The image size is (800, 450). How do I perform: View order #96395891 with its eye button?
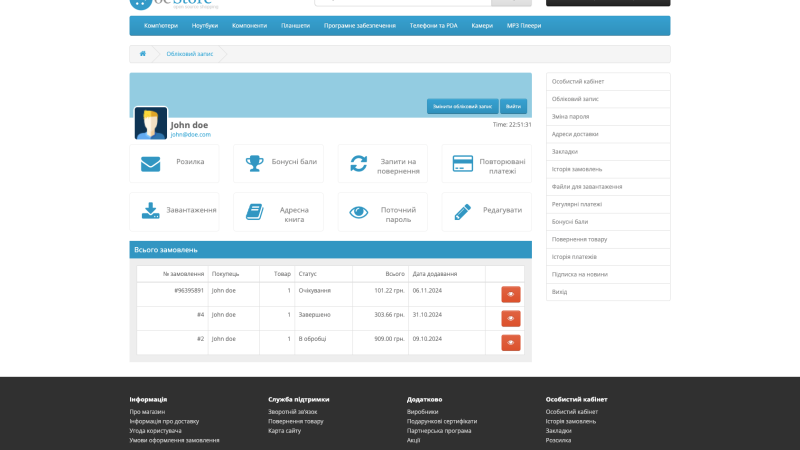pos(511,294)
